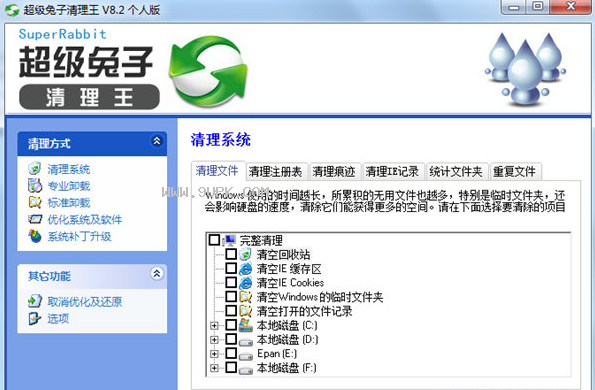Expand the 本地磁盘 (F:) tree node
This screenshot has height=390, width=595.
pos(214,368)
